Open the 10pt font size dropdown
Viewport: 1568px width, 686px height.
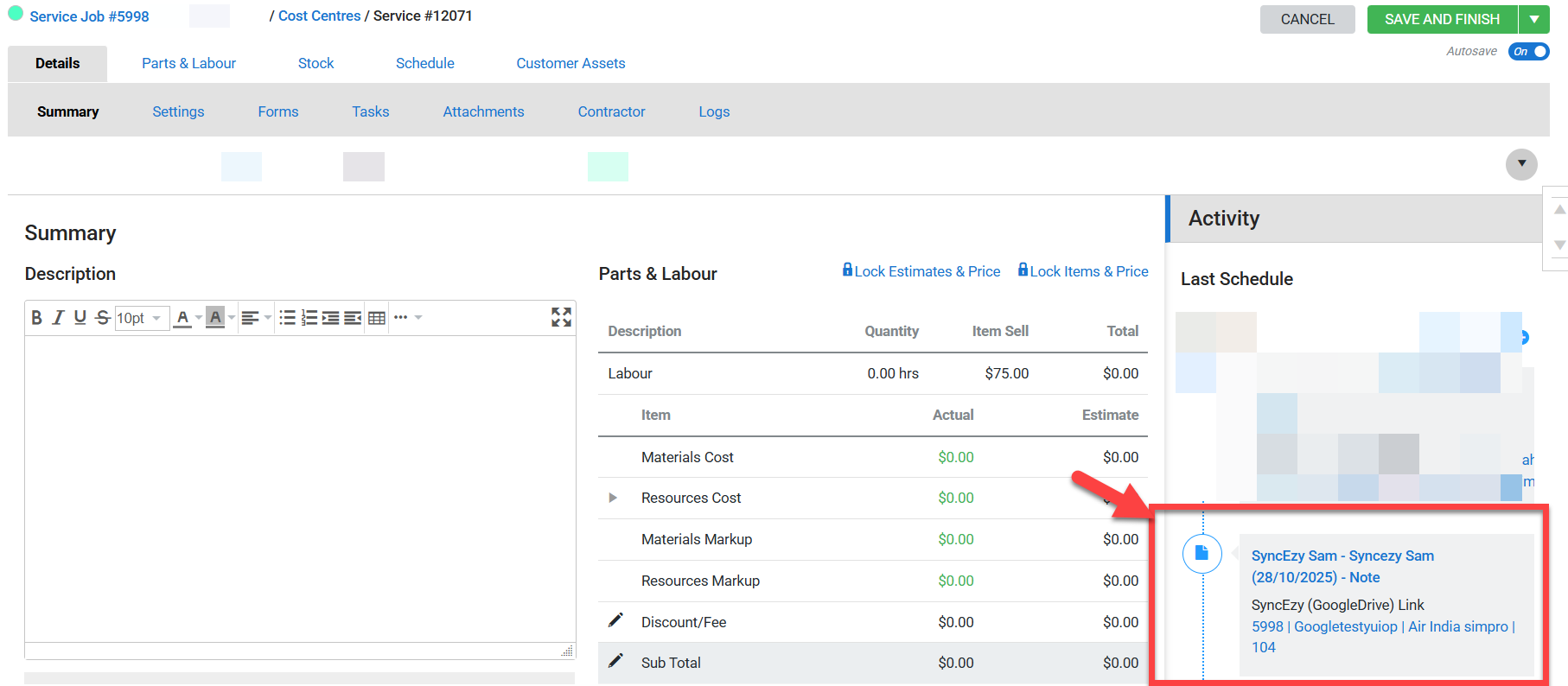tap(140, 318)
